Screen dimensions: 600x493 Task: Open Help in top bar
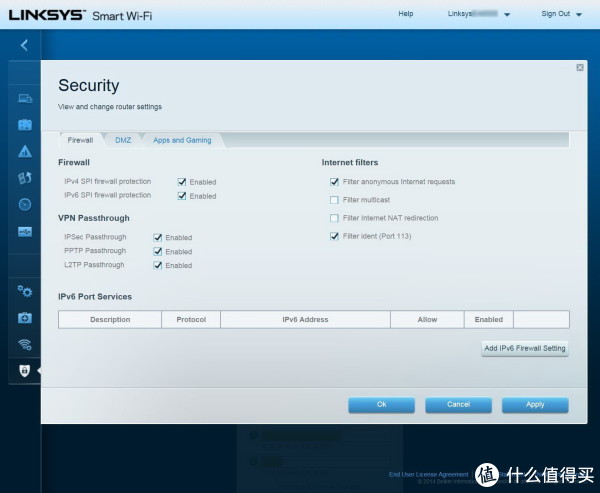point(406,14)
